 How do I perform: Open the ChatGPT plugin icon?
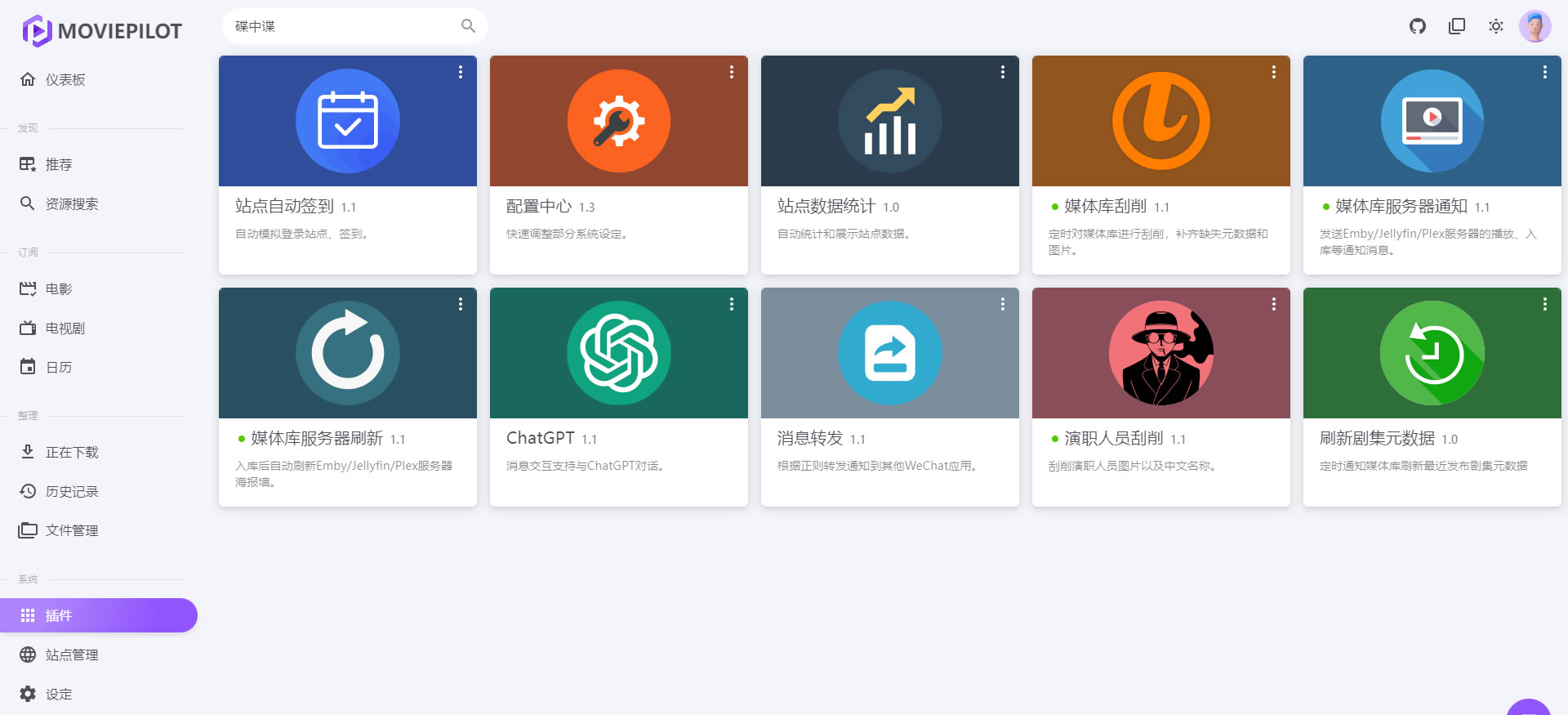pyautogui.click(x=618, y=353)
